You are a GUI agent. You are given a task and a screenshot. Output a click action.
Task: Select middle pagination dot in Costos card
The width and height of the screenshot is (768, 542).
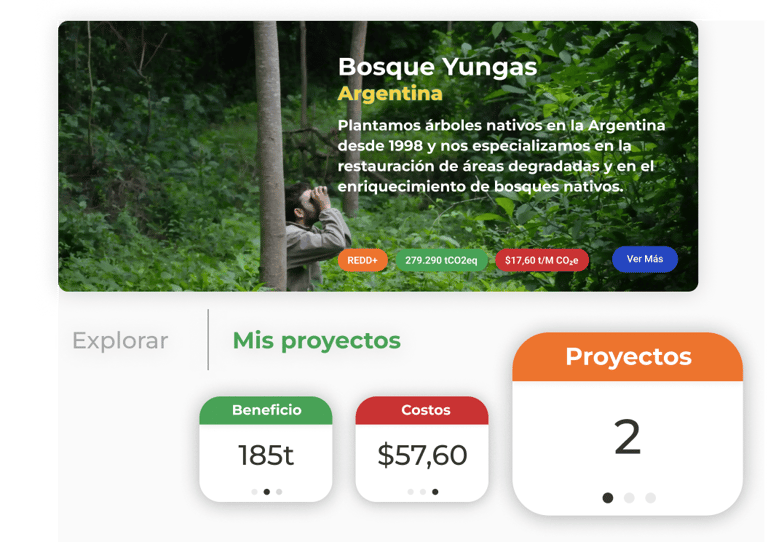pos(423,492)
